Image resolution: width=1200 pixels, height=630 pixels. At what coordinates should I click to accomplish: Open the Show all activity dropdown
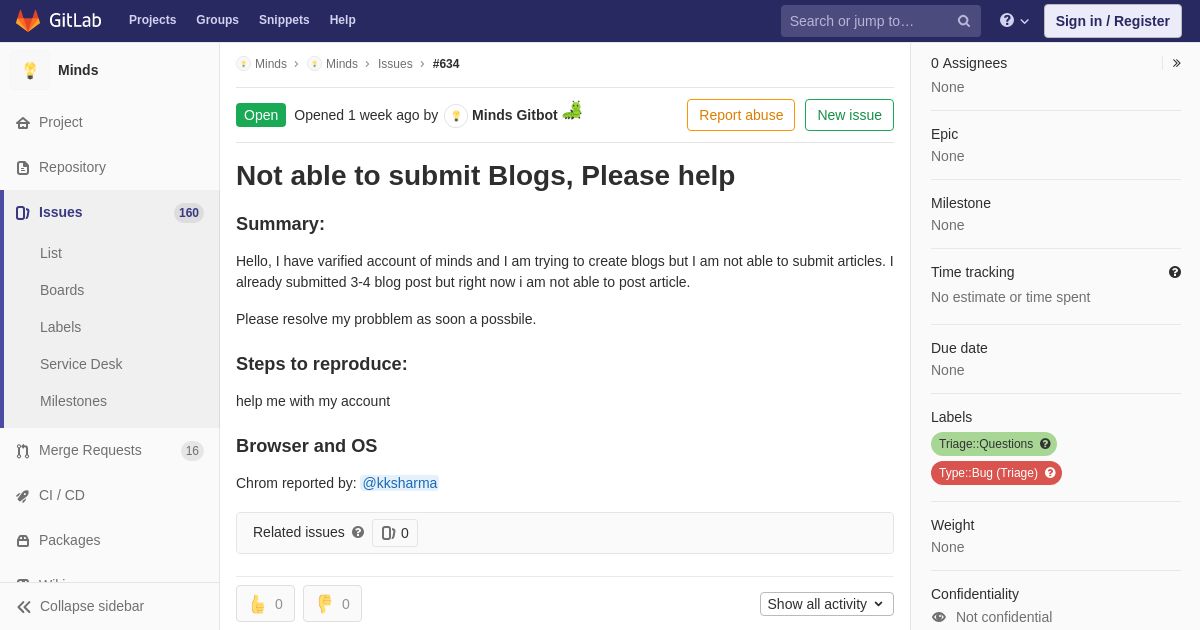click(x=827, y=604)
